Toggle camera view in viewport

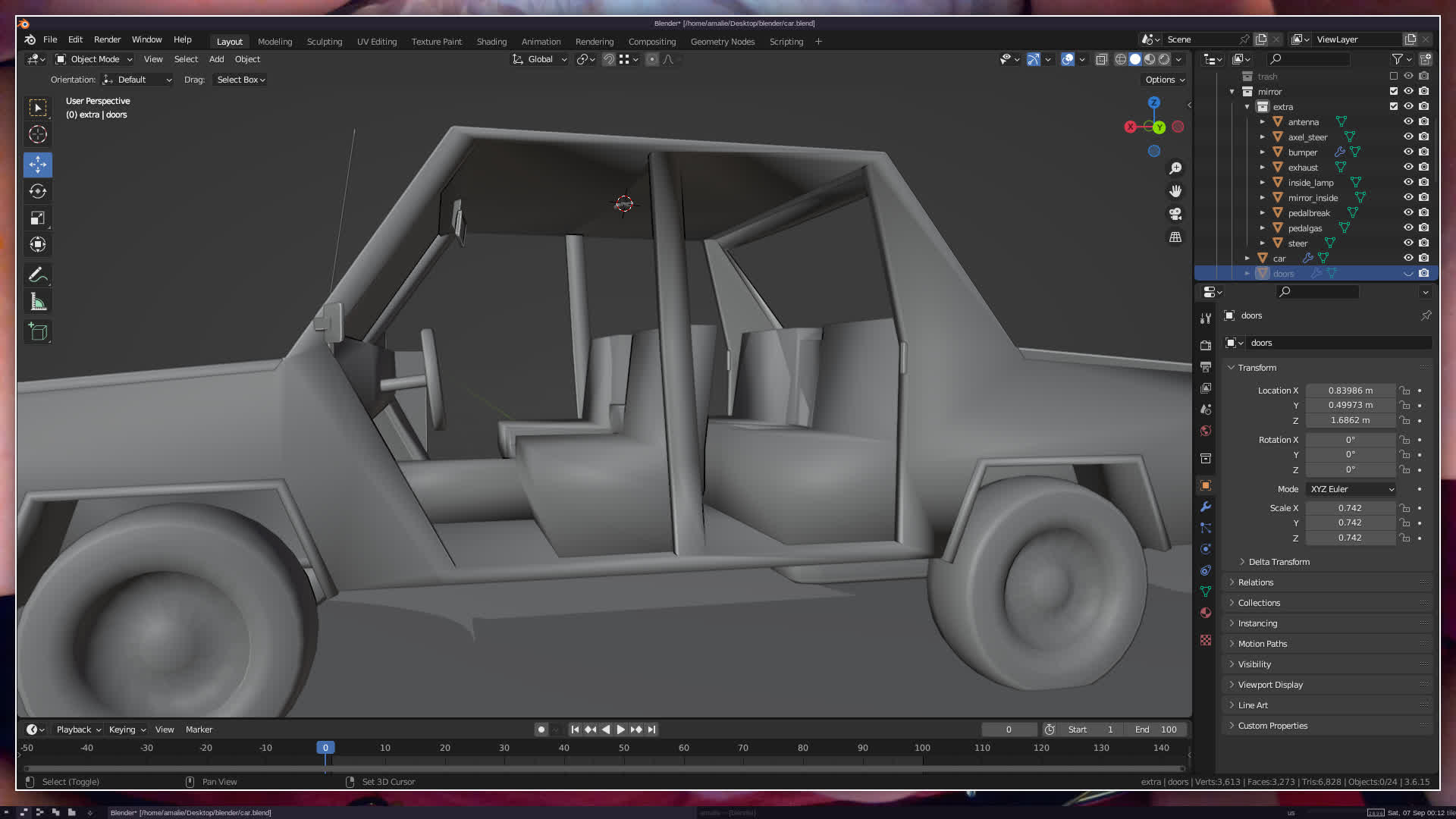pyautogui.click(x=1175, y=214)
